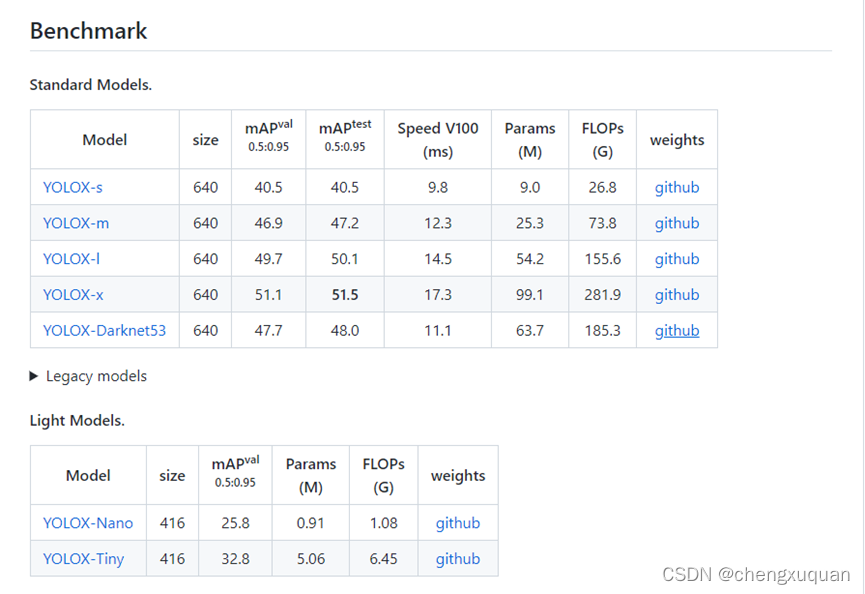Download YOLOX-m weights via github link
Image resolution: width=865 pixels, height=594 pixels.
click(677, 224)
